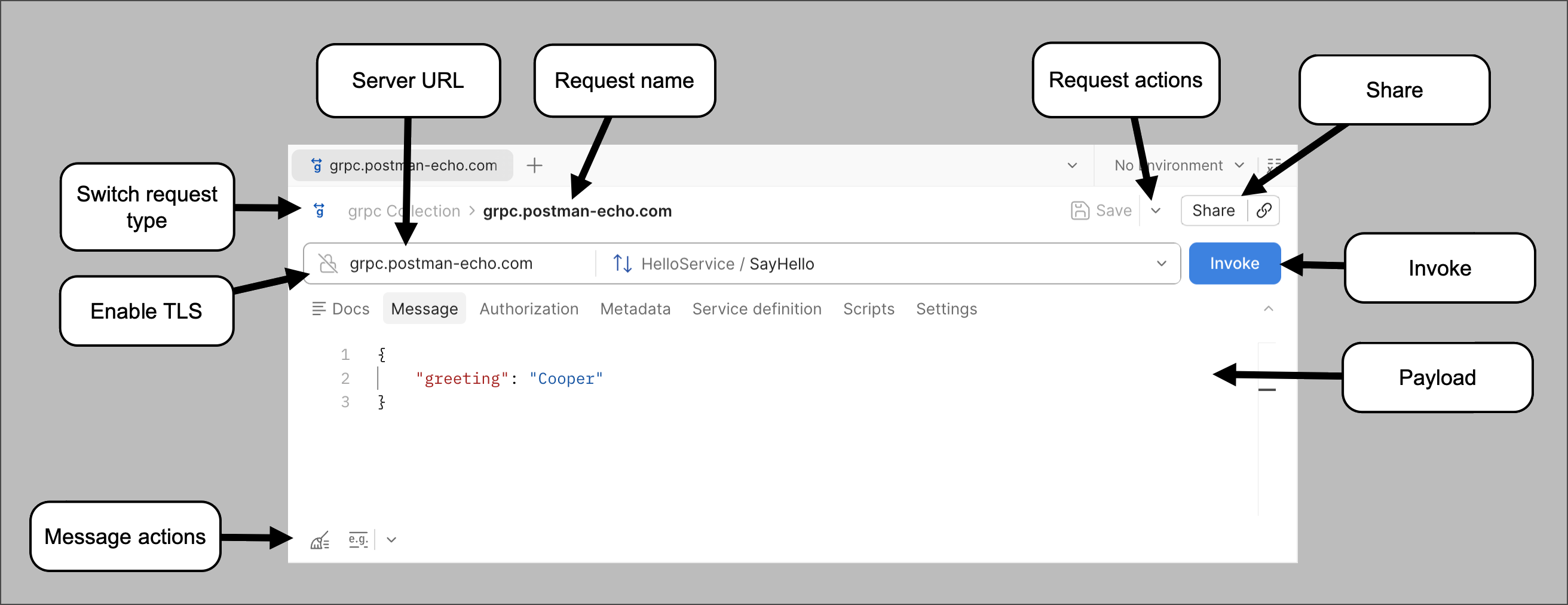Expand the Request actions chevron beside Save

tap(1156, 210)
